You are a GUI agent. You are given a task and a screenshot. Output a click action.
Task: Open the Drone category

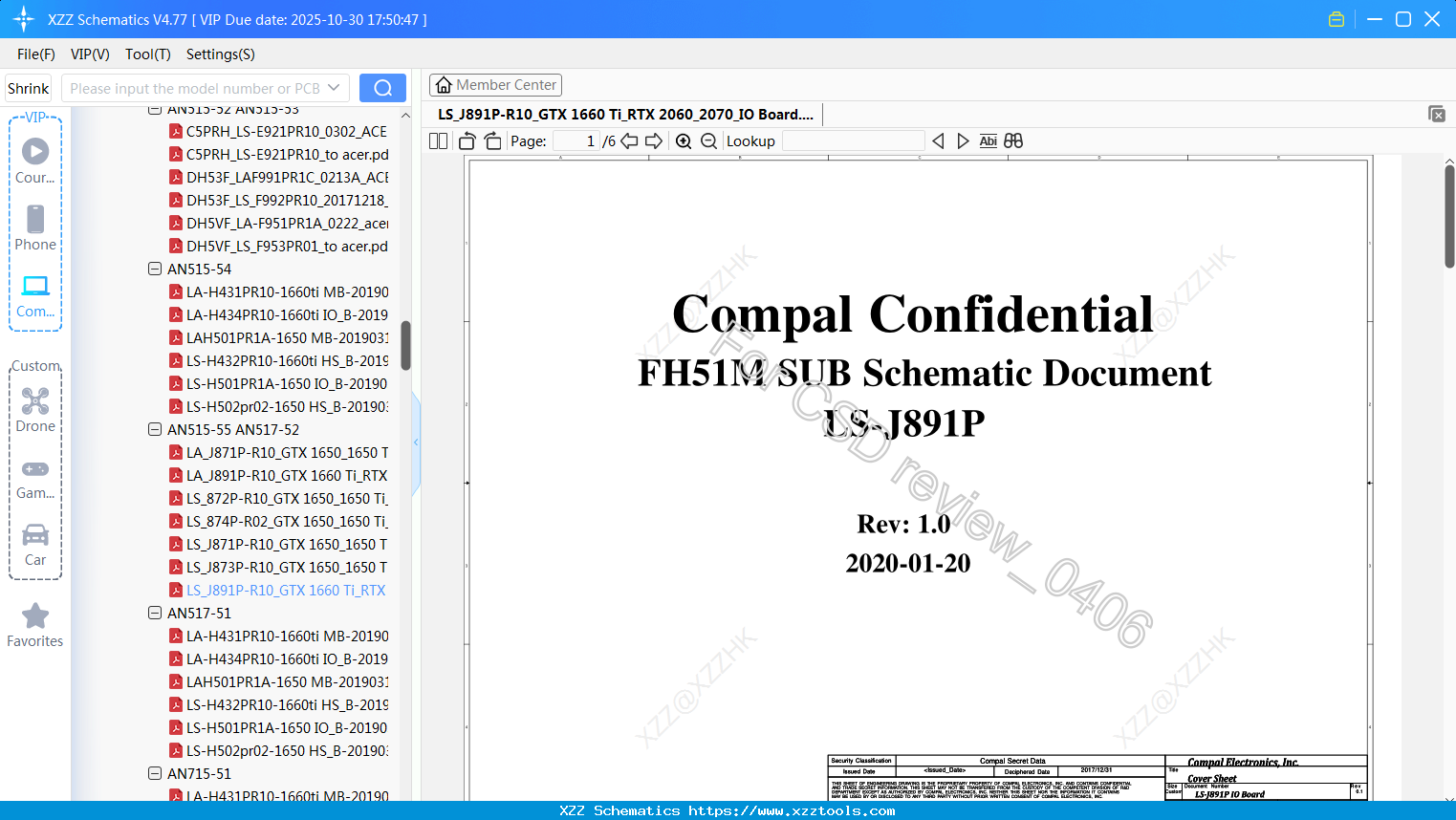(35, 409)
